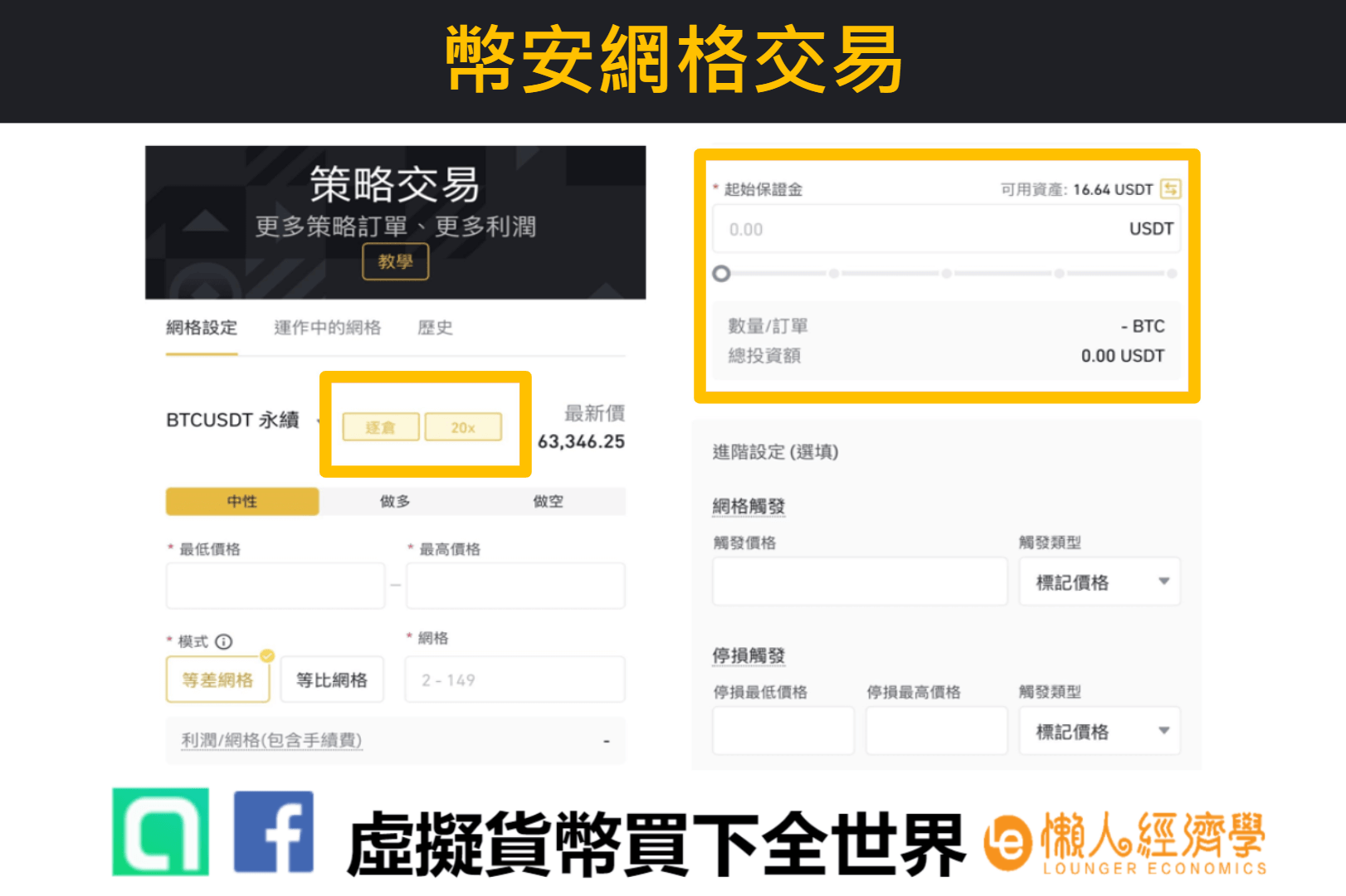Image resolution: width=1346 pixels, height=896 pixels.
Task: Open the Facebook logo icon
Action: click(274, 832)
